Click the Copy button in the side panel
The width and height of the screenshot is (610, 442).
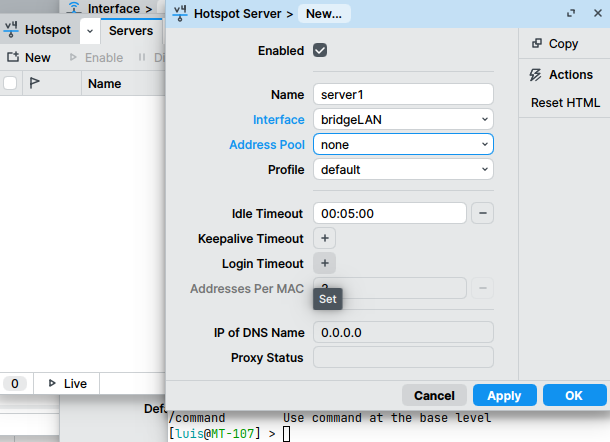[x=555, y=44]
